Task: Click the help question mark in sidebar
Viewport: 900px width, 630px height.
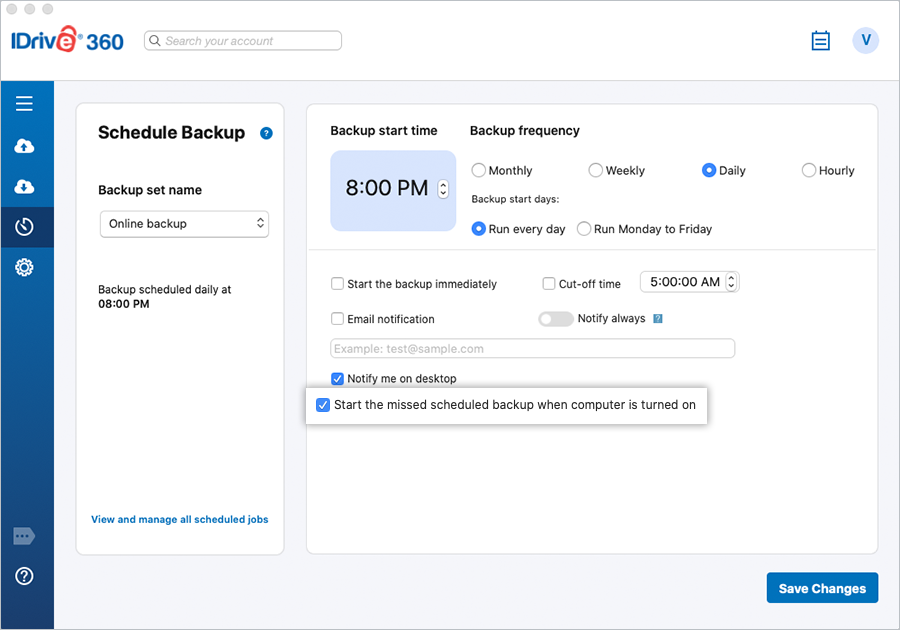Action: pos(24,576)
